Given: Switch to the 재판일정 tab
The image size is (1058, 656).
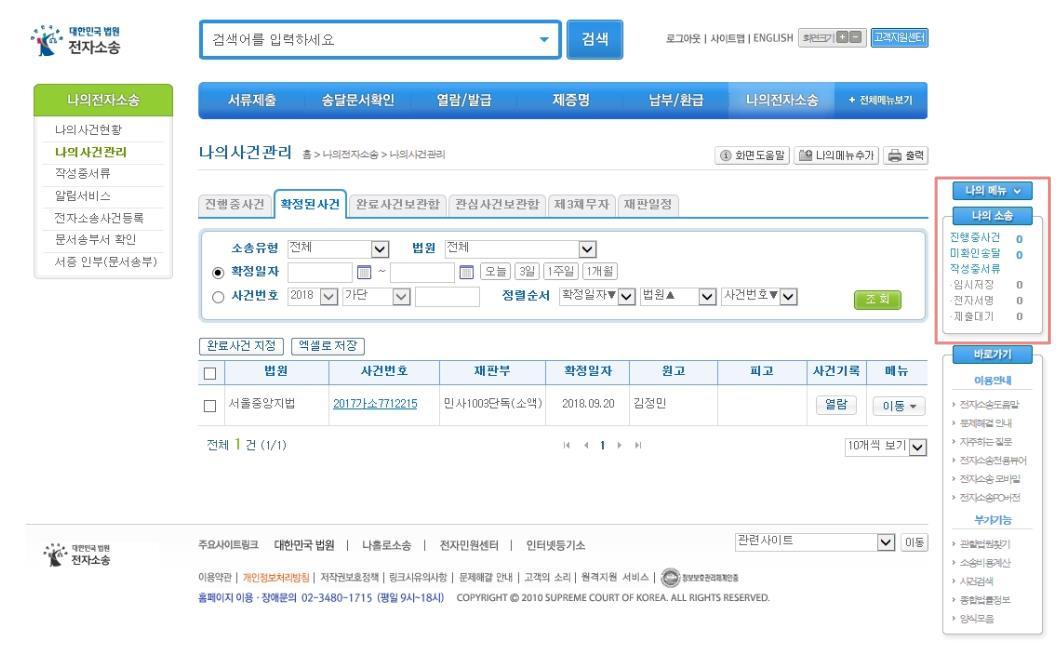Looking at the screenshot, I should [648, 204].
